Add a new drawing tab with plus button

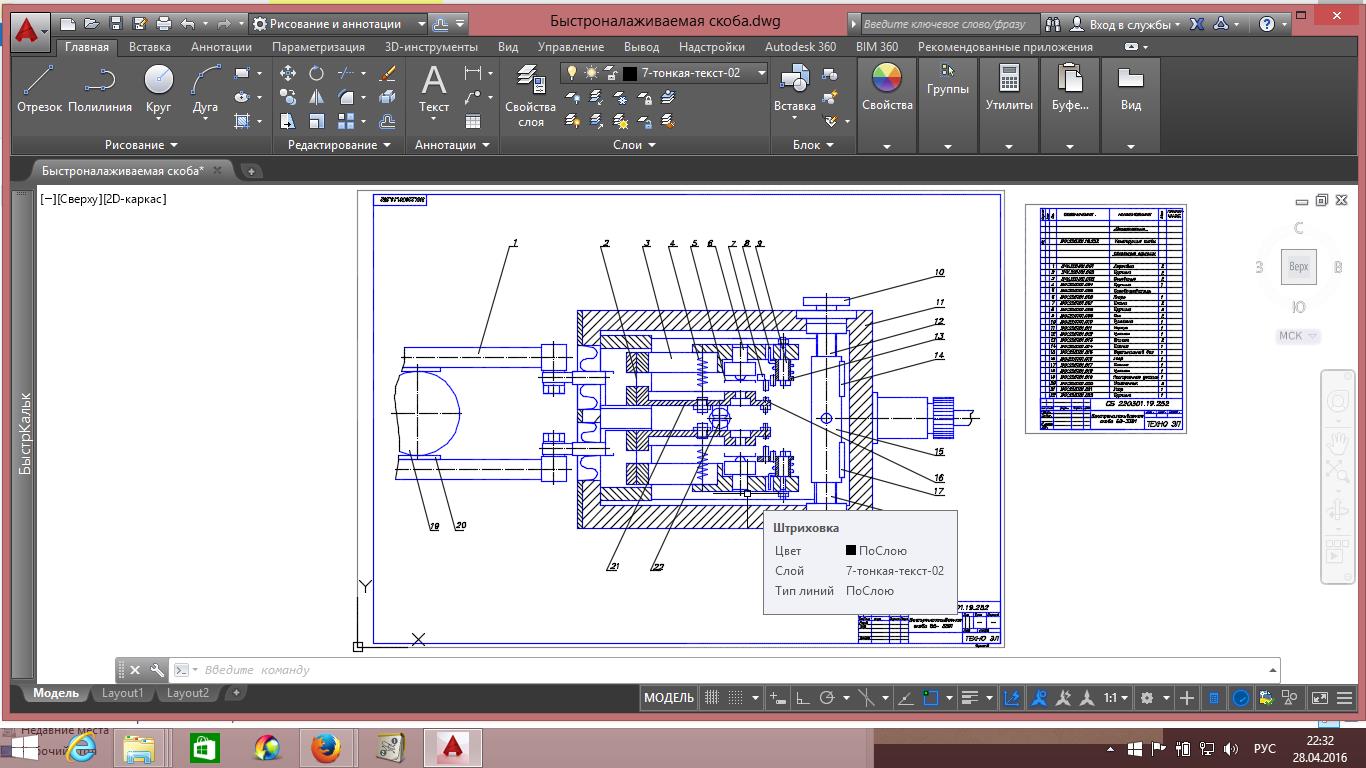pyautogui.click(x=251, y=171)
